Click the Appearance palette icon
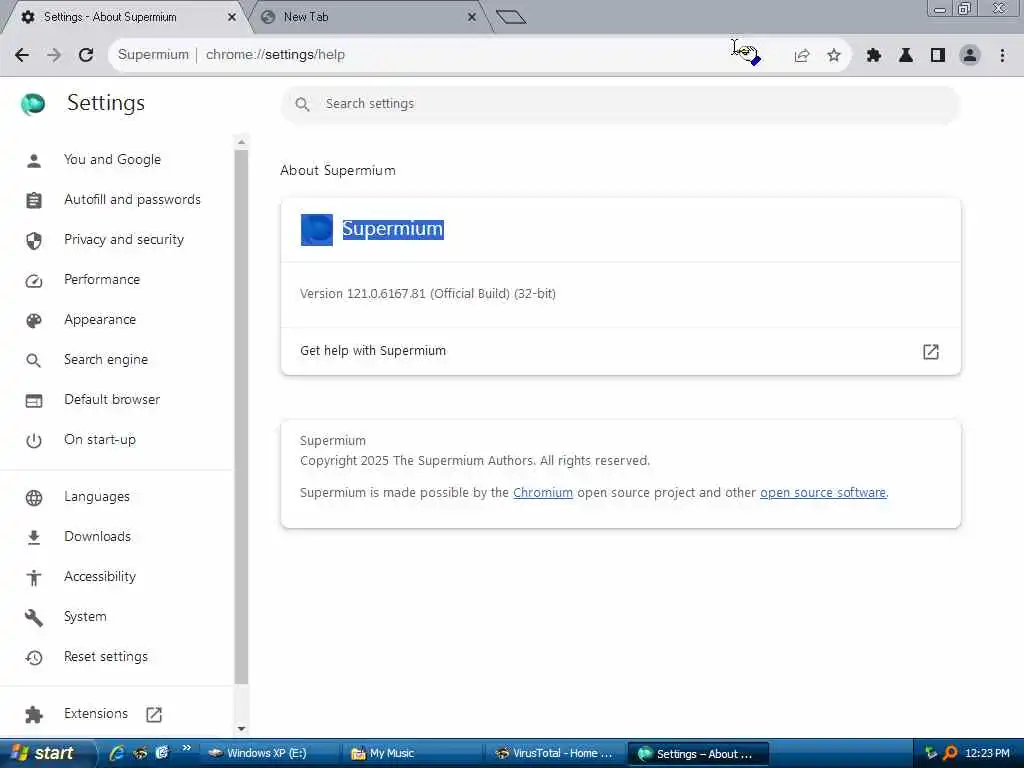 (x=34, y=321)
